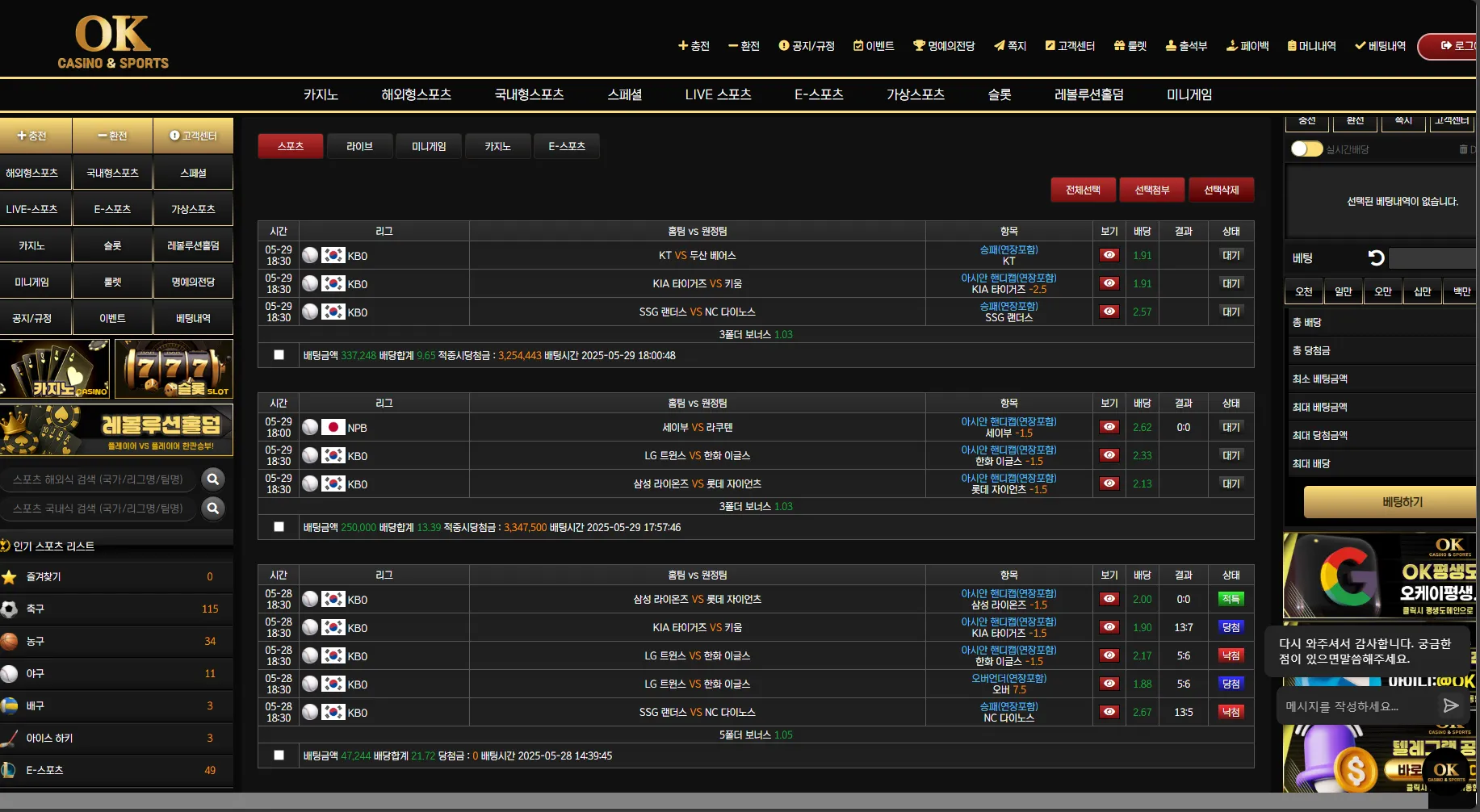Click the red eye view icon for KT vs 두산 베어스
Viewport: 1480px width, 812px height.
1109,255
